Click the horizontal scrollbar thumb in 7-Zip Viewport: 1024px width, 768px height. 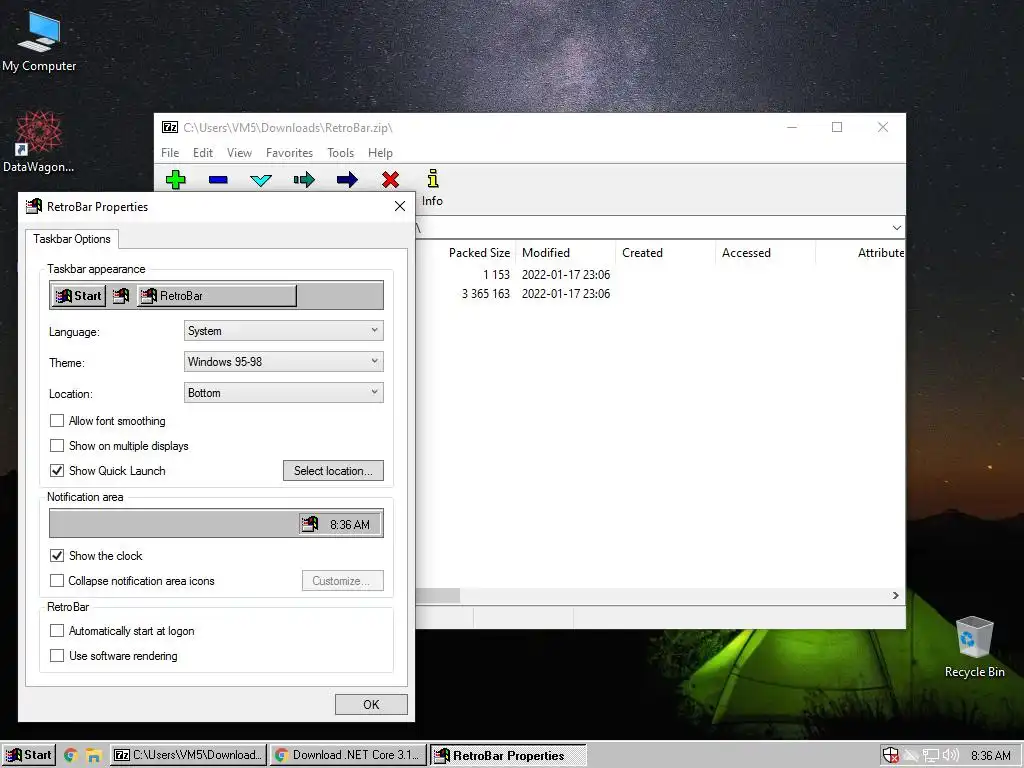(438, 595)
